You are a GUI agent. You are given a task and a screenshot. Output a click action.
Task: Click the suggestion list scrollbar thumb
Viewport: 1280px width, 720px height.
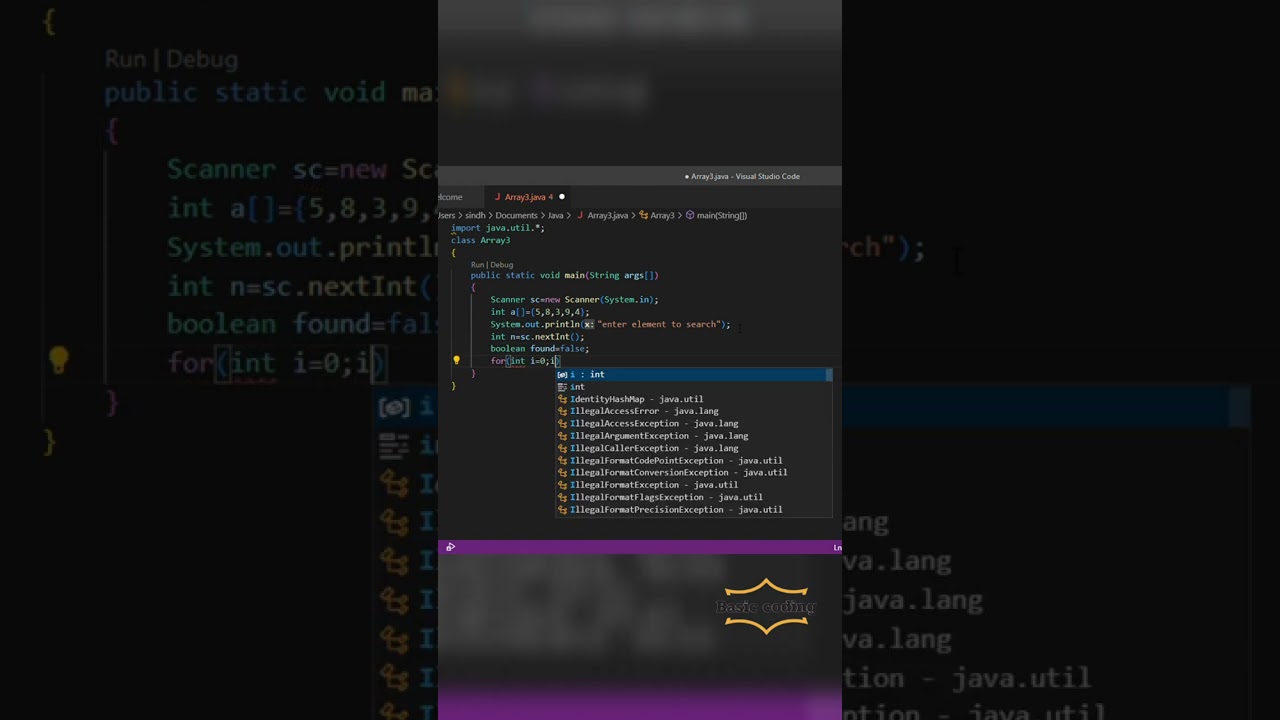tap(828, 374)
